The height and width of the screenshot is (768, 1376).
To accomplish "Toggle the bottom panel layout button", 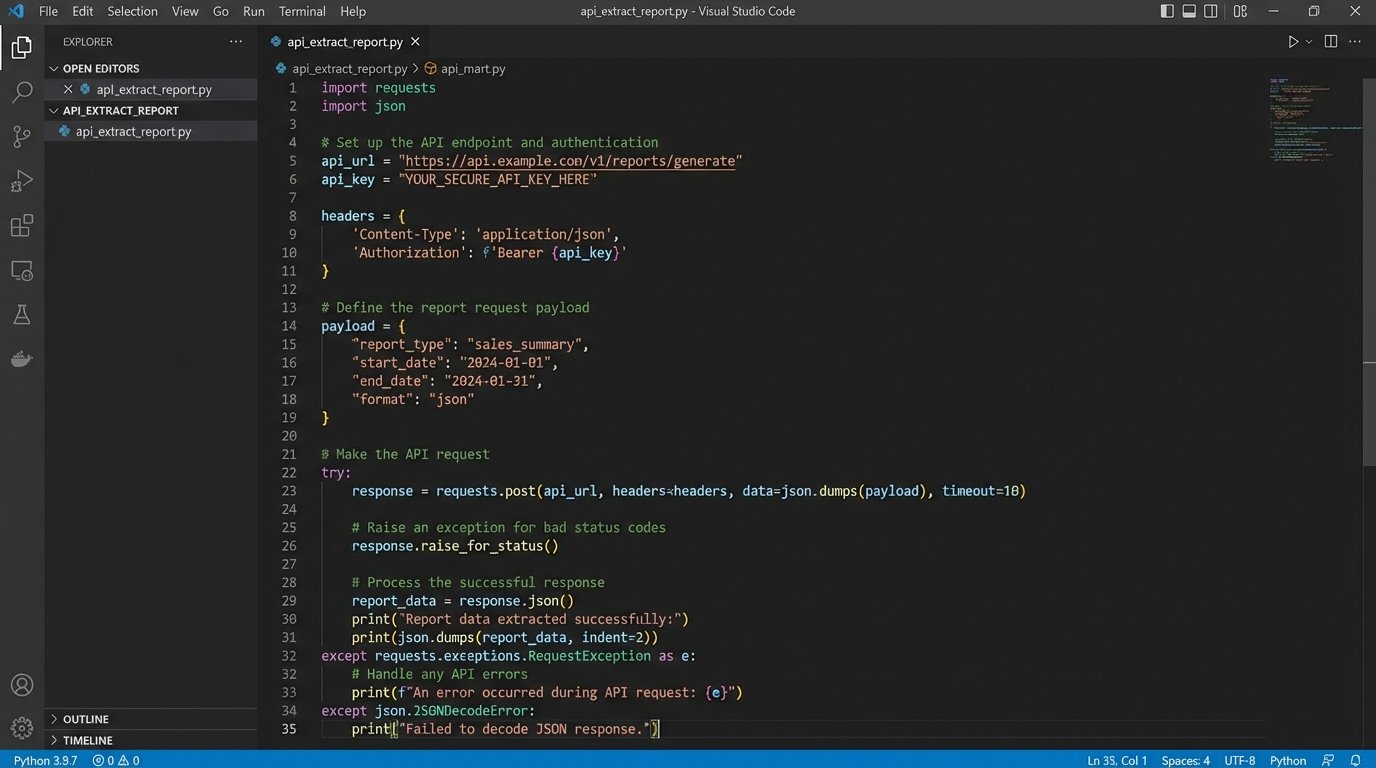I will [x=1189, y=11].
